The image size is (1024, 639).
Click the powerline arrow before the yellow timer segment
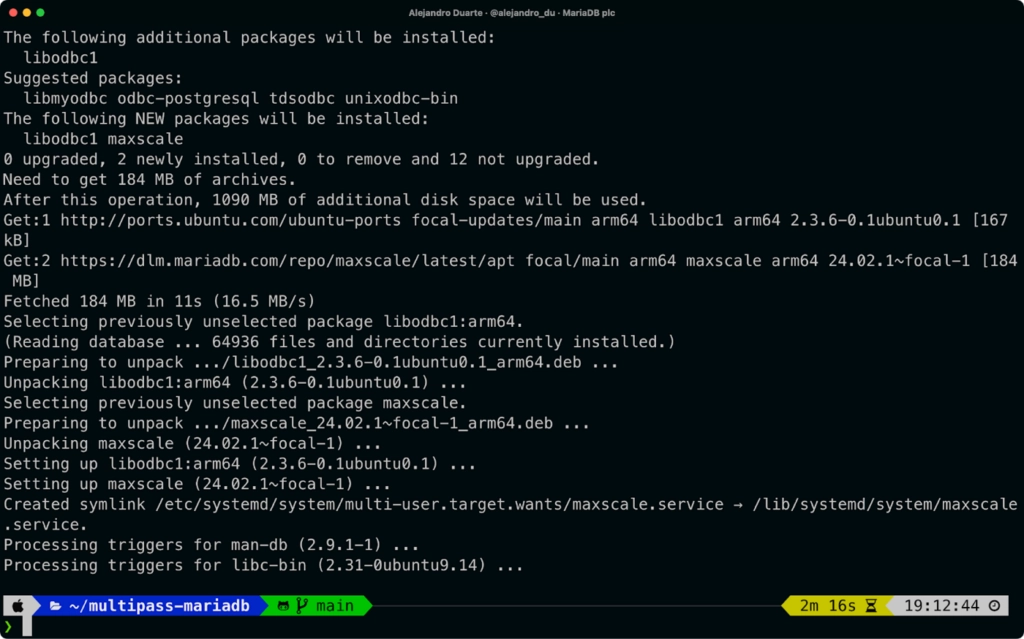click(786, 605)
